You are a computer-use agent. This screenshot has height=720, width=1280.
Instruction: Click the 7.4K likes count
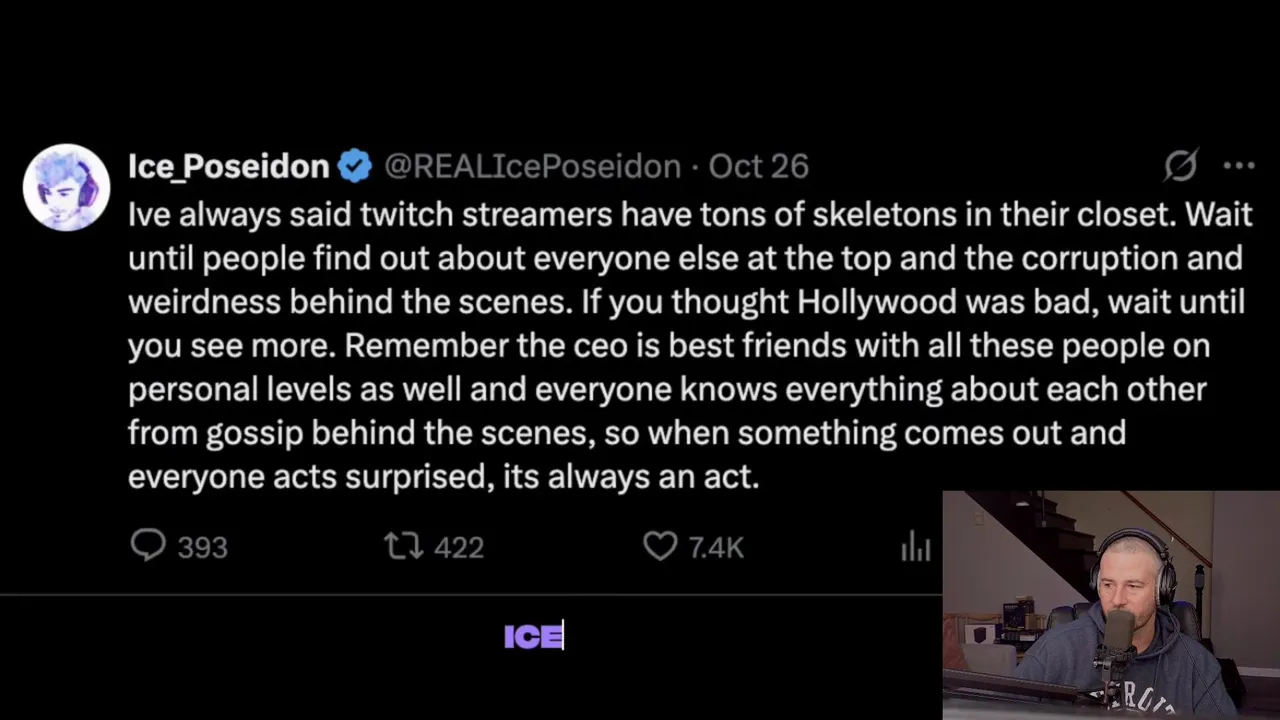point(716,548)
